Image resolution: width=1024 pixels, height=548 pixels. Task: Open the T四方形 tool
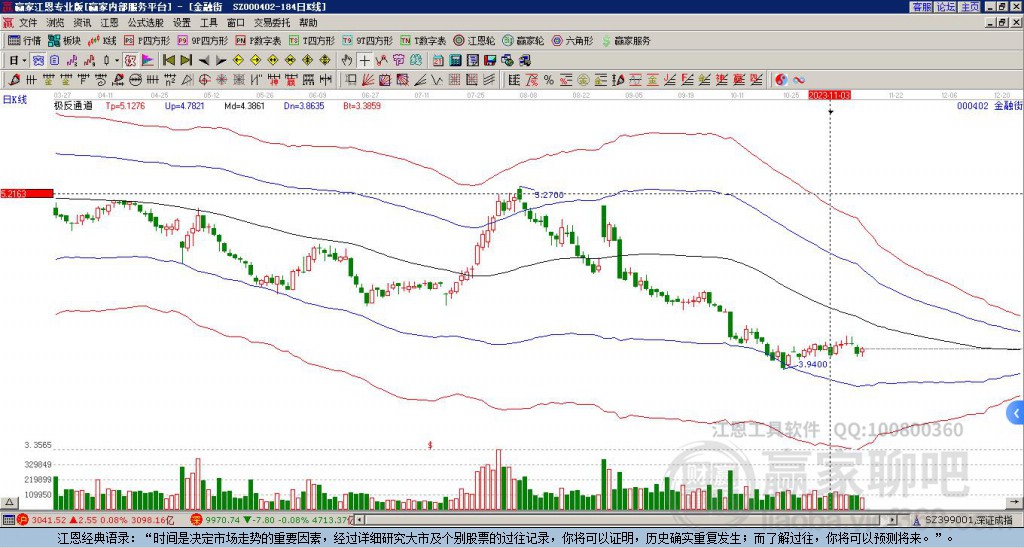[x=312, y=40]
